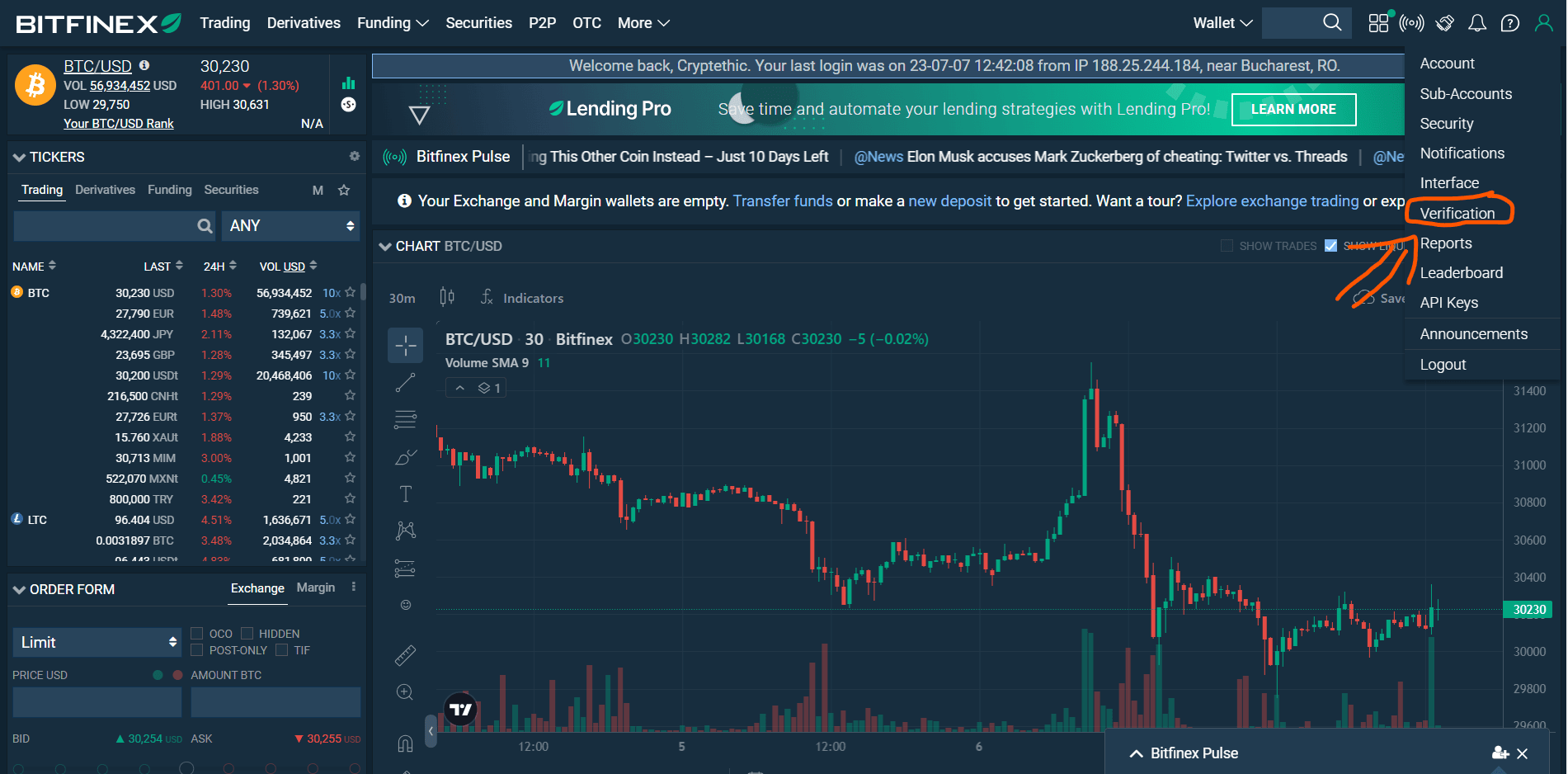Select the trend line drawing tool

pos(405,382)
